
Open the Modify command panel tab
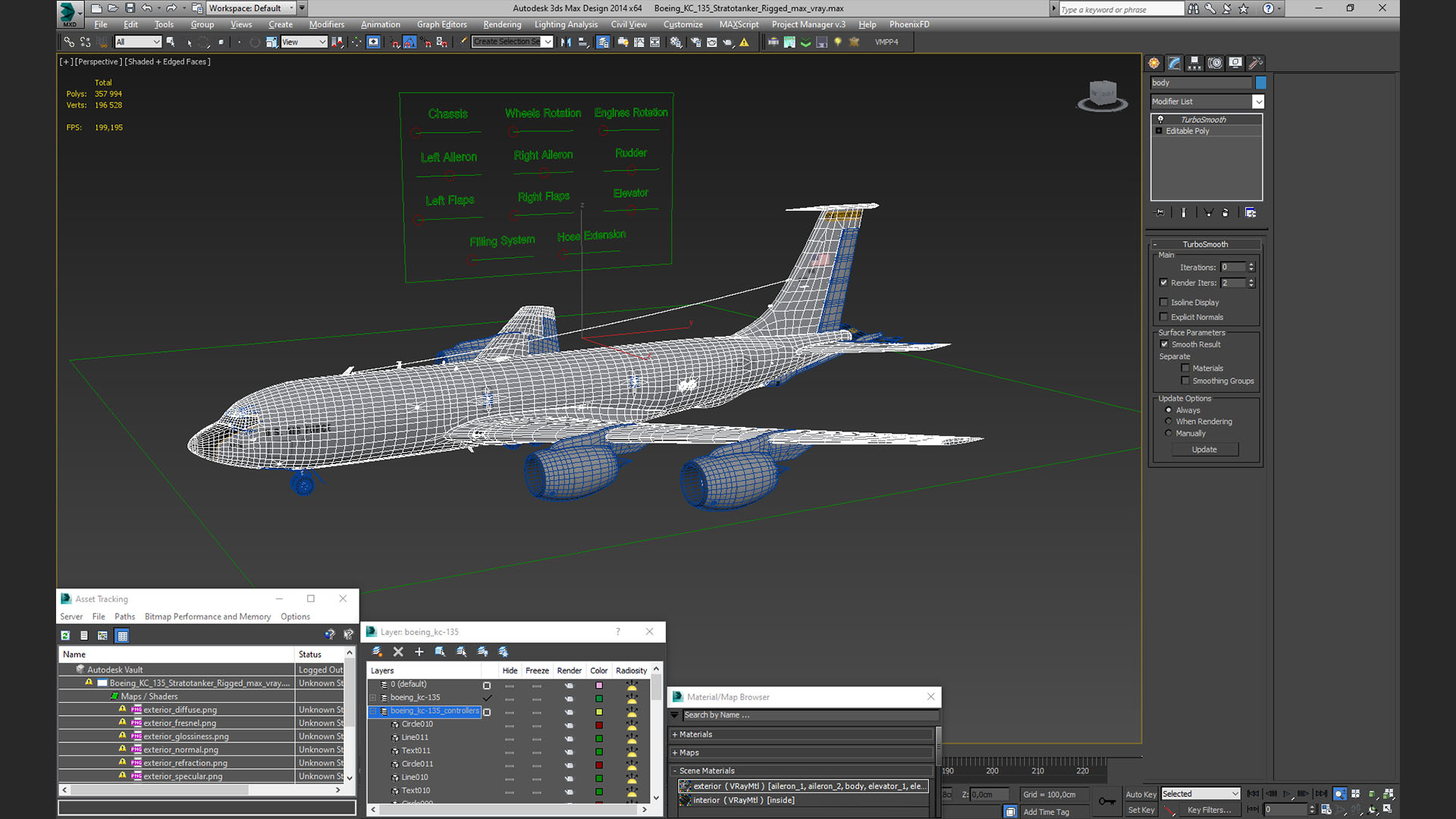point(1174,63)
